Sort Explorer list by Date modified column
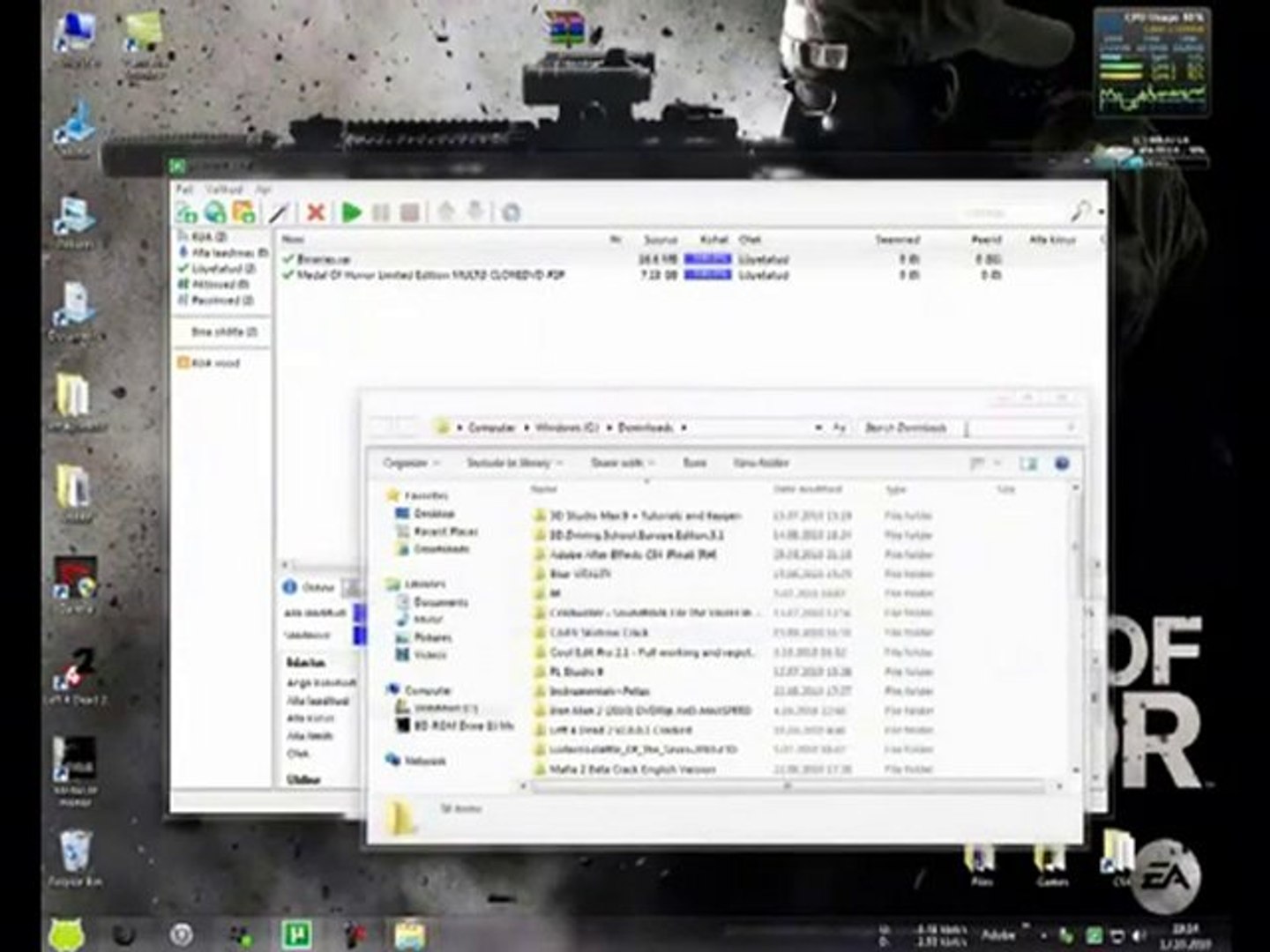The width and height of the screenshot is (1270, 952). pyautogui.click(x=808, y=489)
